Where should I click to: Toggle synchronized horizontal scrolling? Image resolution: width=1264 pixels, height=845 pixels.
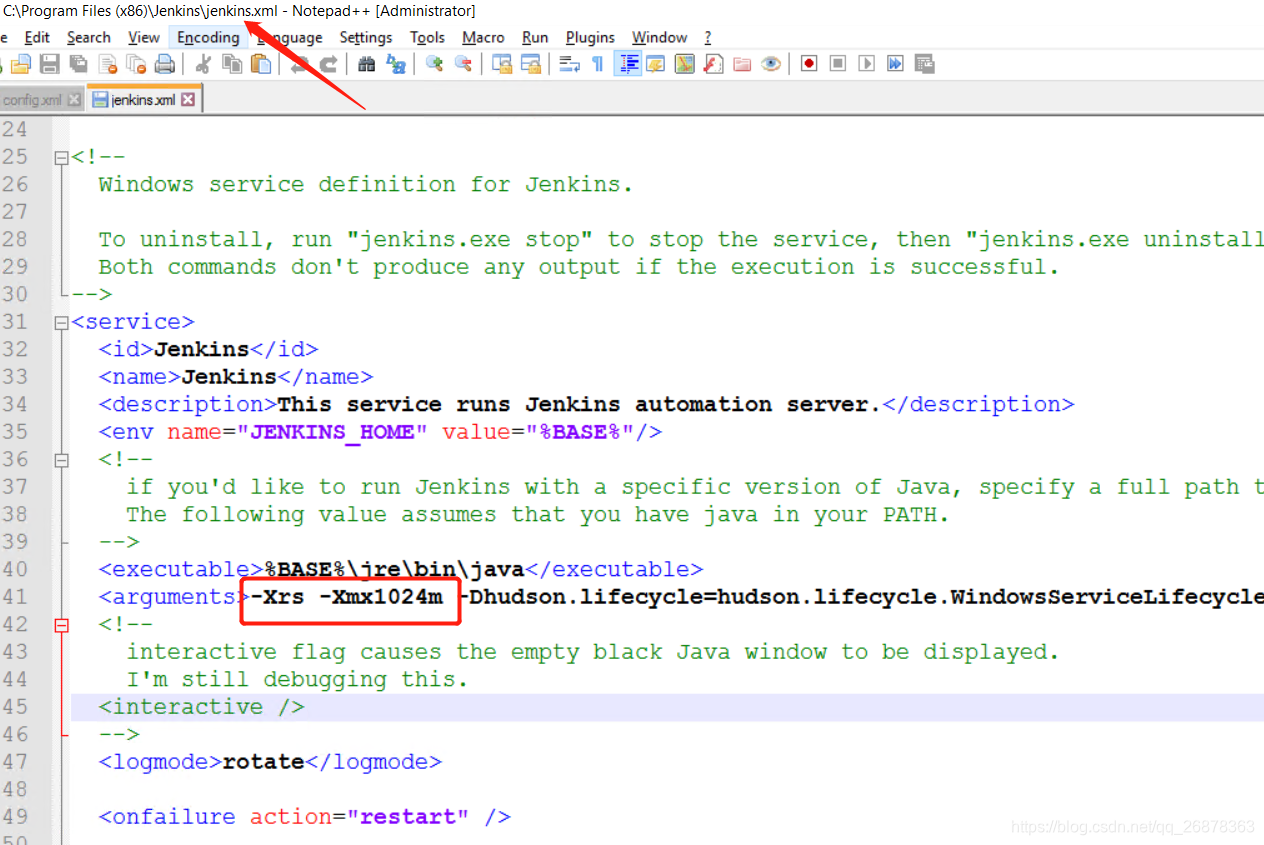[x=531, y=64]
